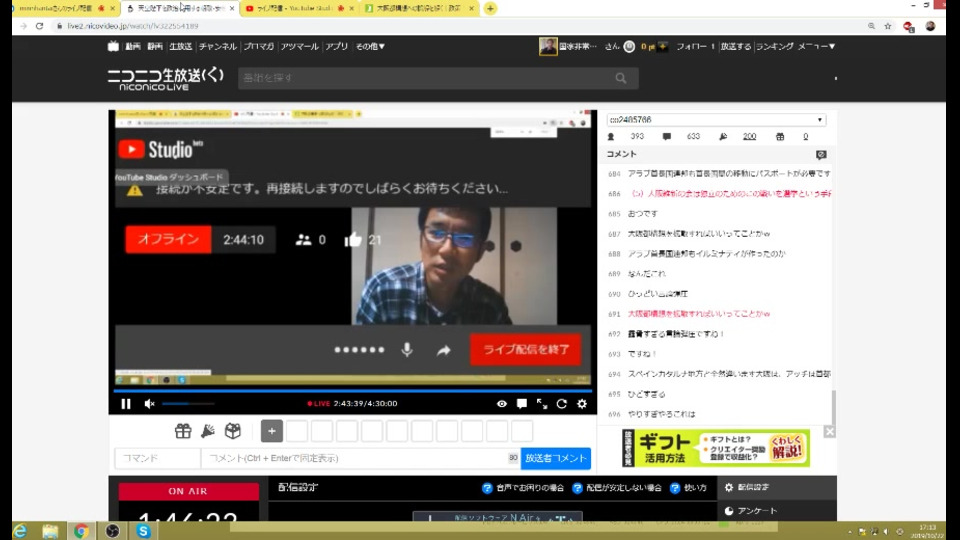
Task: Click the niconico TV logo icon
Action: point(113,46)
